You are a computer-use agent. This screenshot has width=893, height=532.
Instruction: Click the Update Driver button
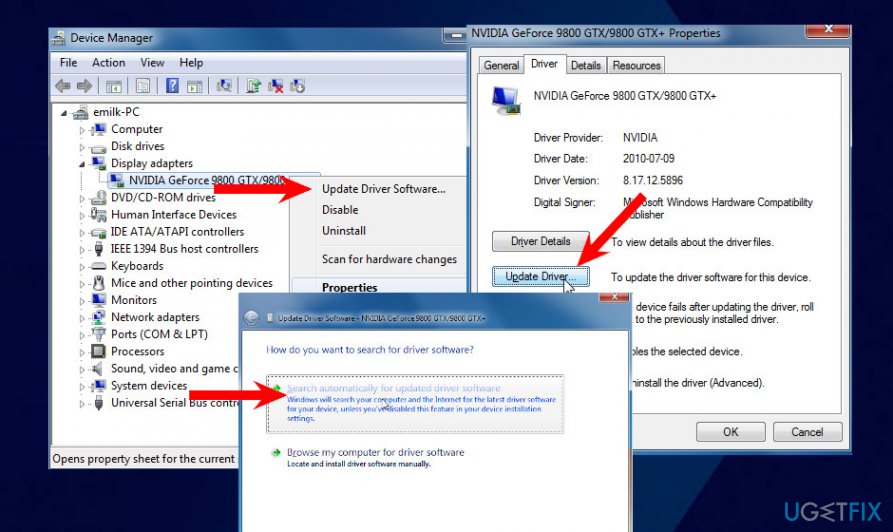pyautogui.click(x=540, y=276)
